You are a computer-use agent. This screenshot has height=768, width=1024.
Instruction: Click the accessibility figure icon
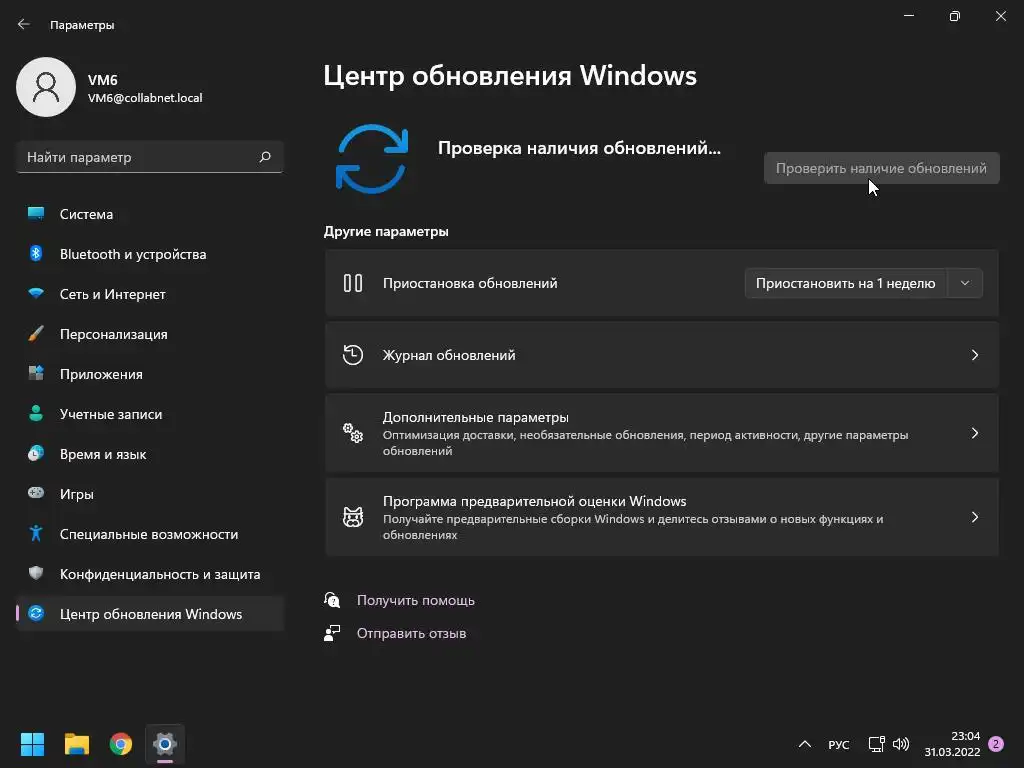click(36, 534)
